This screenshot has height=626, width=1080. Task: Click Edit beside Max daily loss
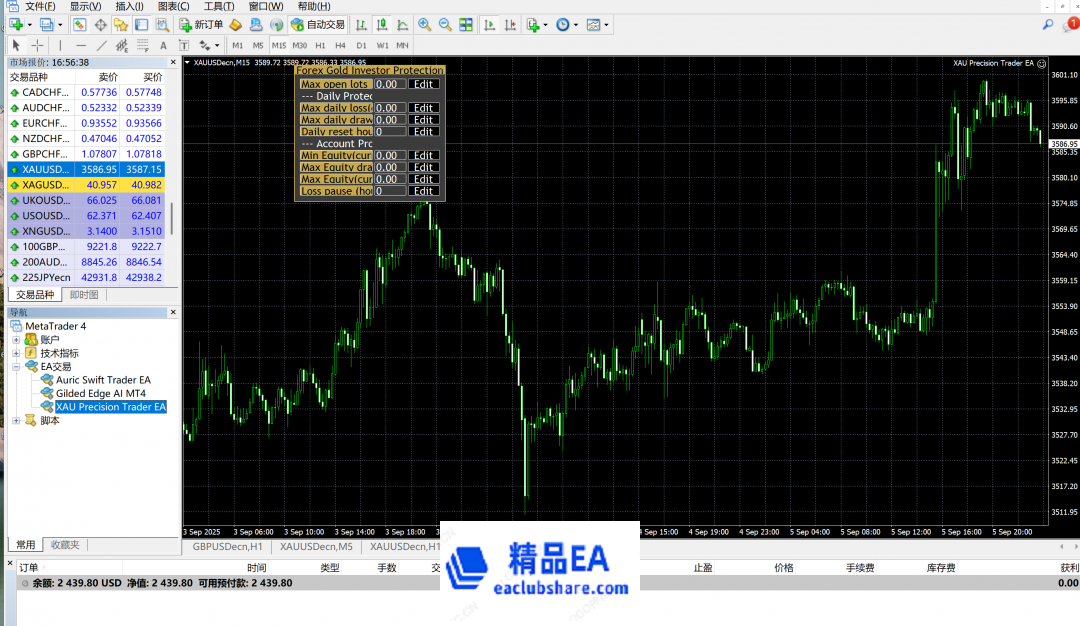tap(423, 107)
